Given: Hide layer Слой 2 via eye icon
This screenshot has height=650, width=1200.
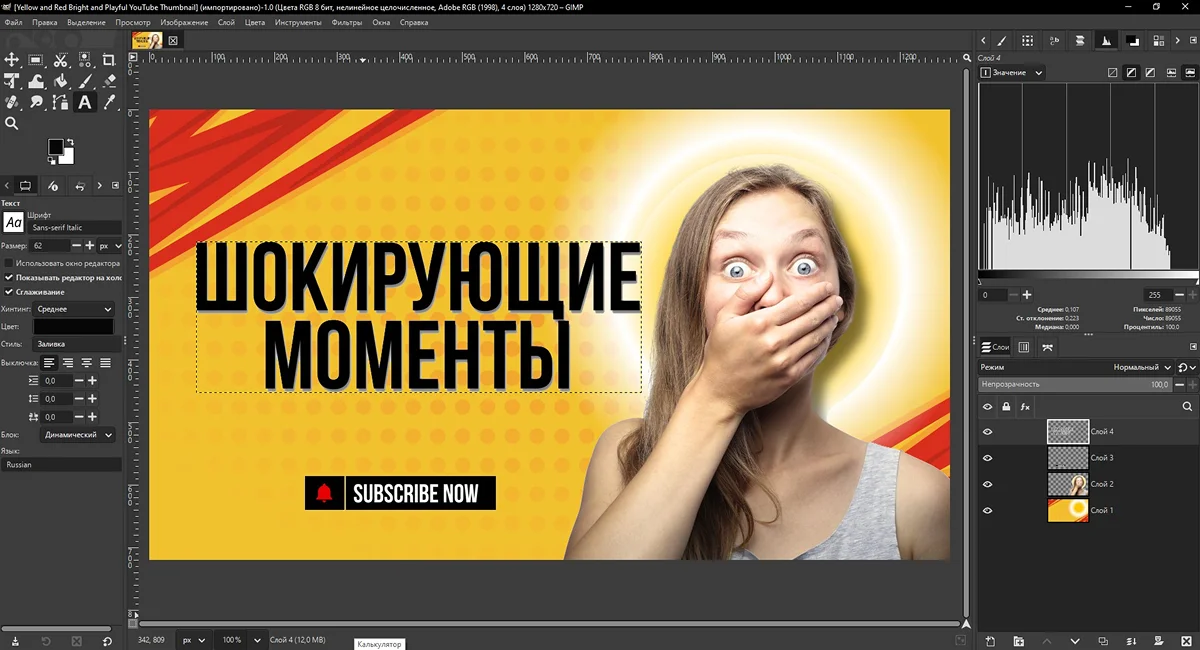Looking at the screenshot, I should tap(988, 484).
